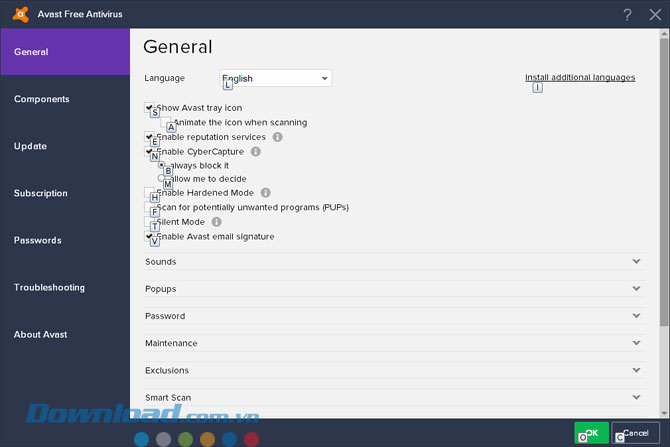Select the 'always block it' radio button

coord(162,165)
